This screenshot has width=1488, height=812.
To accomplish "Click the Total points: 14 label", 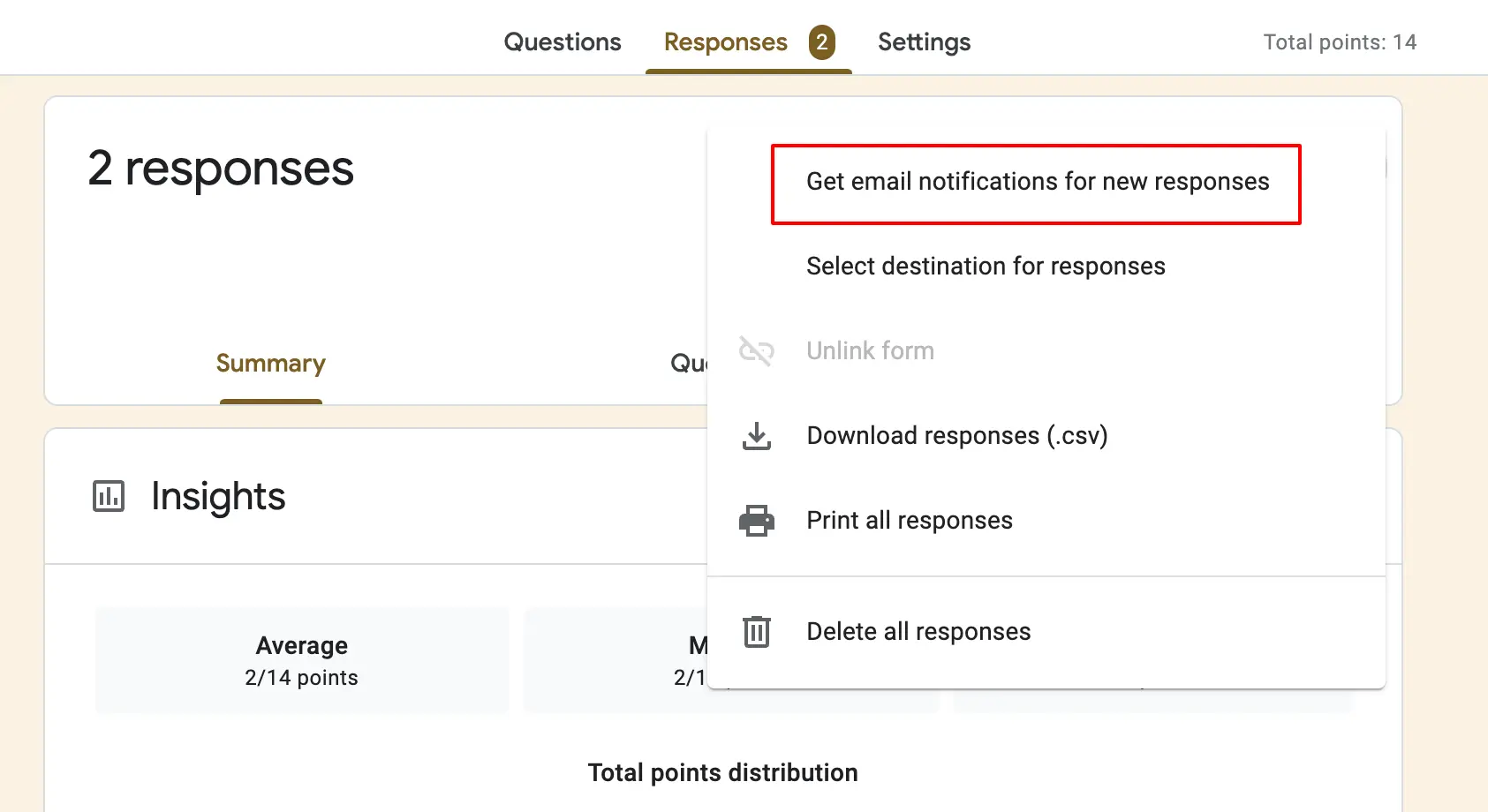I will click(x=1340, y=41).
